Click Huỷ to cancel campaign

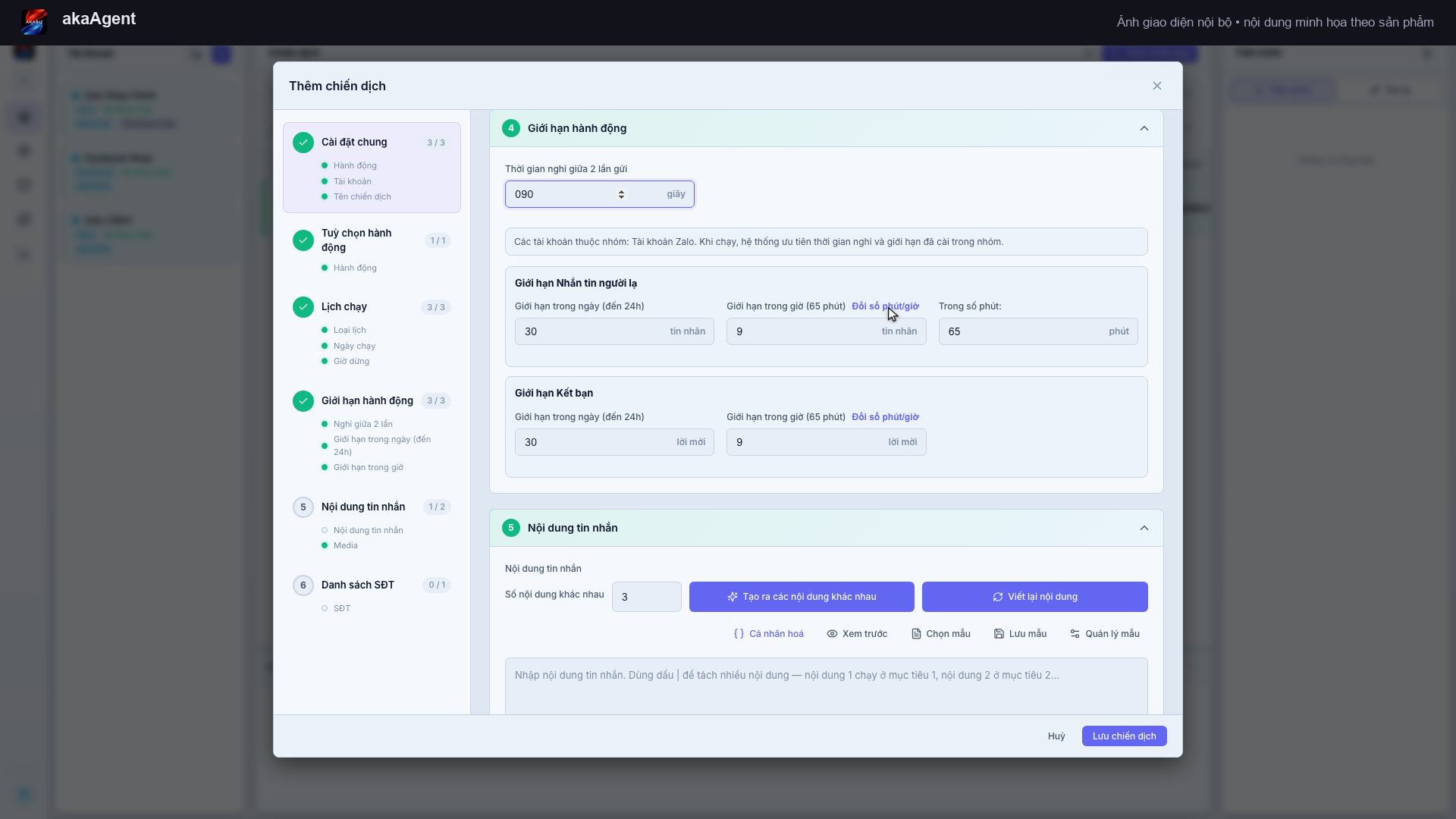pyautogui.click(x=1056, y=736)
